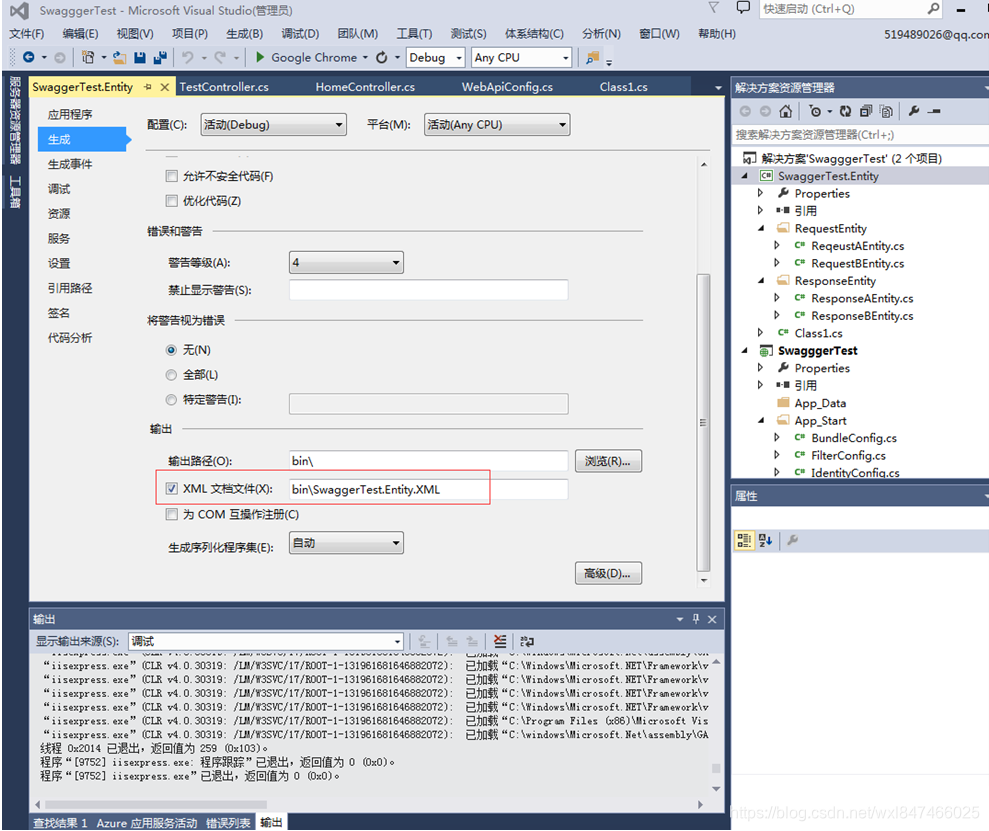This screenshot has width=989, height=831.
Task: Open the Configuration dropdown (活动 Debug)
Action: (274, 125)
